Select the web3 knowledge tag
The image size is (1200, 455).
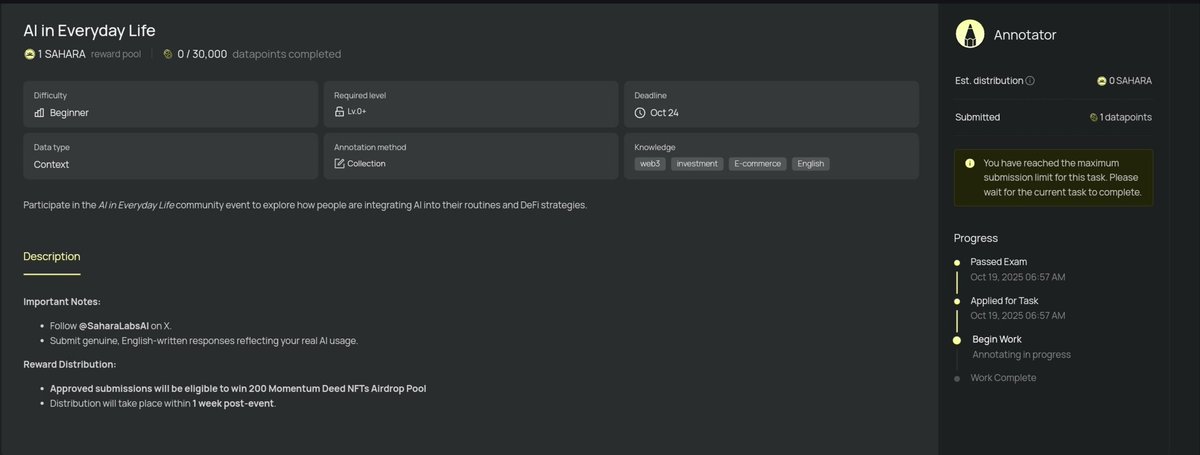[652, 164]
